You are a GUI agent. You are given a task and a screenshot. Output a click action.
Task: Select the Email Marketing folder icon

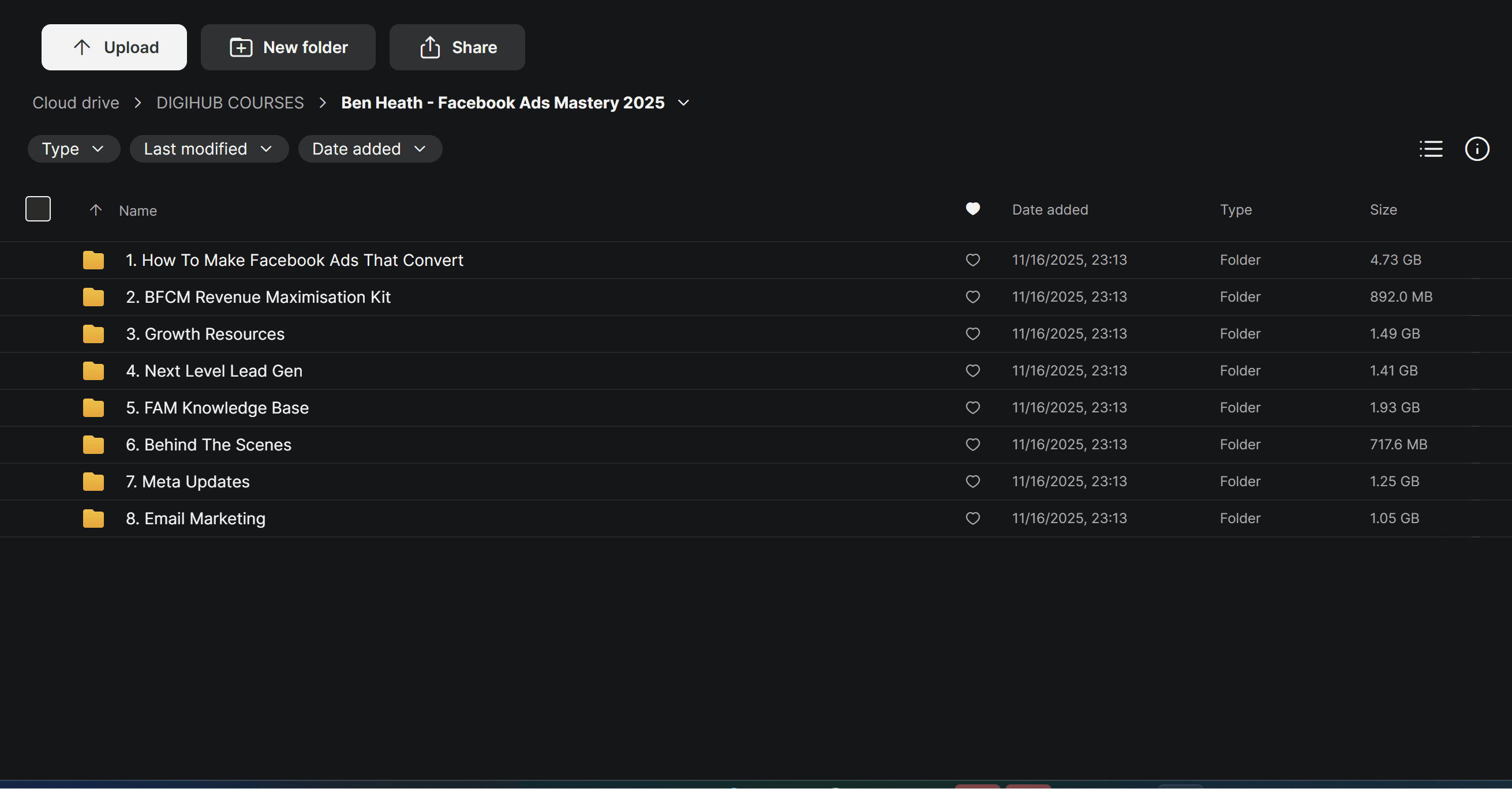(x=93, y=519)
